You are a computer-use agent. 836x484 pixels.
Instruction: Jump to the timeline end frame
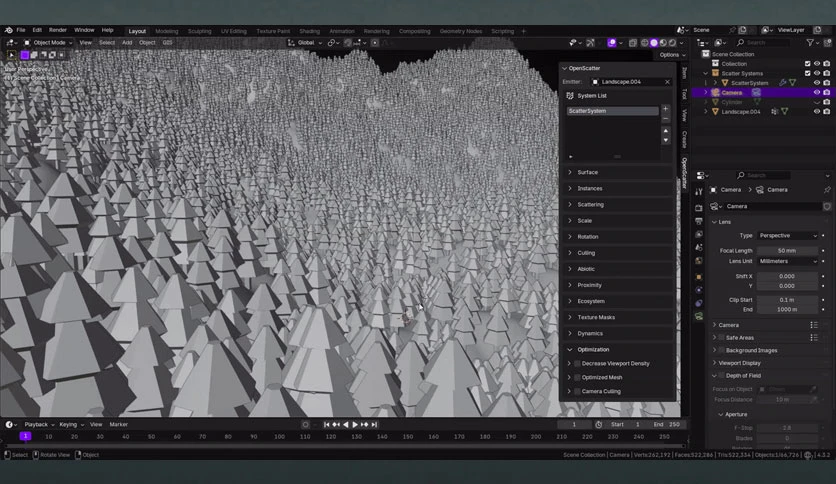[374, 425]
